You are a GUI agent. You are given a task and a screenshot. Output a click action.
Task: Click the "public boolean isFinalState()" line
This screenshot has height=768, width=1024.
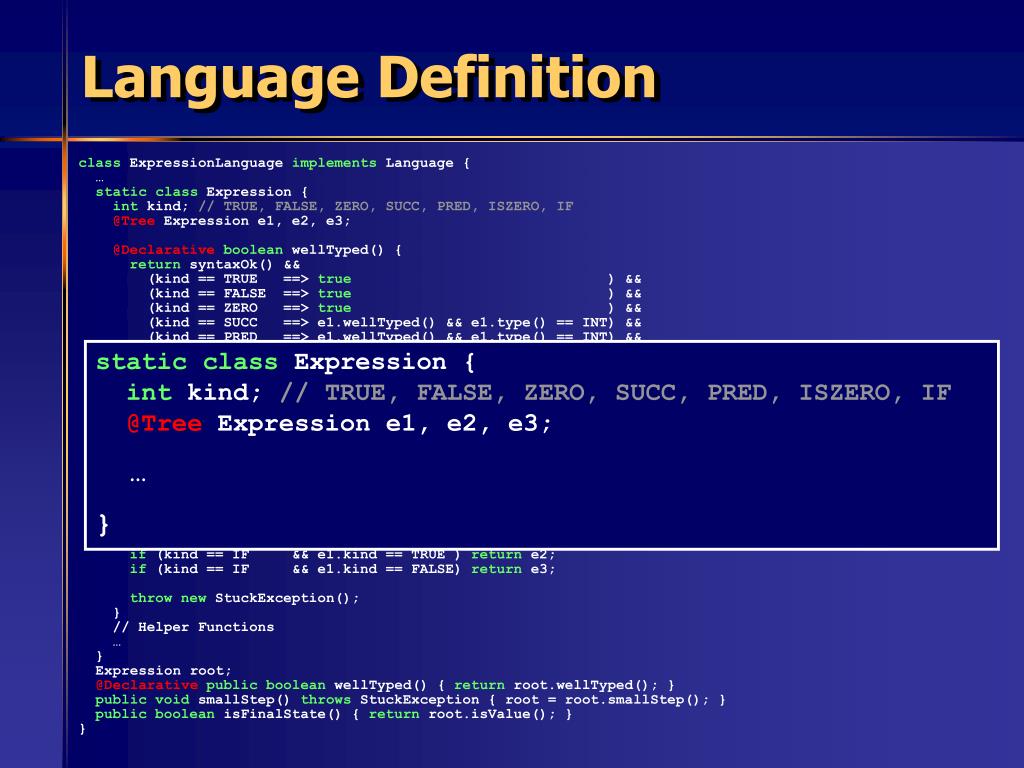[x=334, y=714]
